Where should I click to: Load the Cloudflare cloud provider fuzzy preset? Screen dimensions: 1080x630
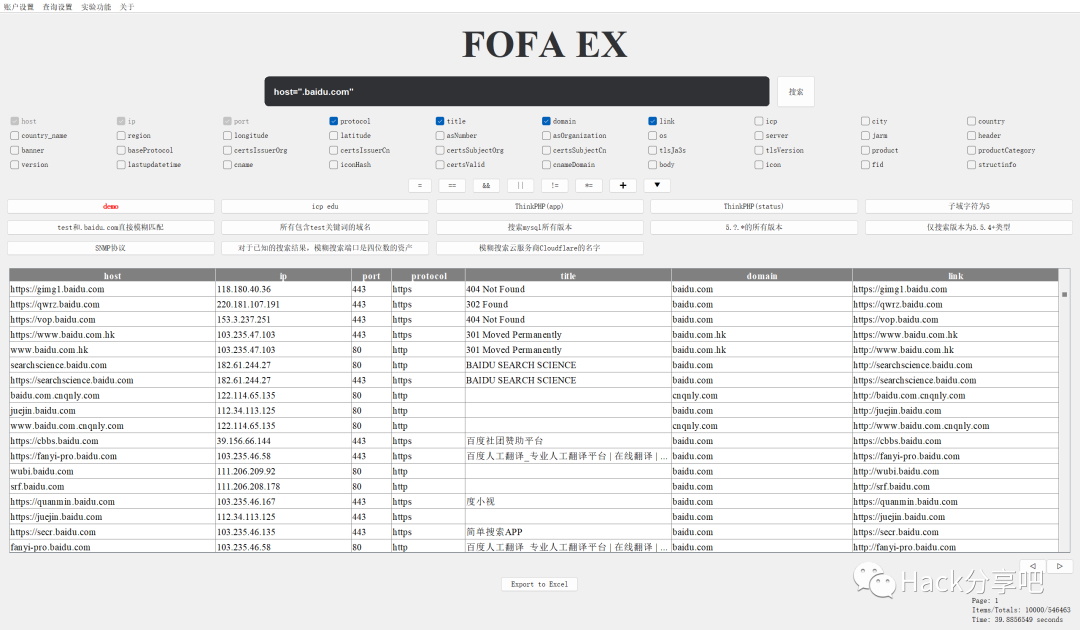click(539, 248)
